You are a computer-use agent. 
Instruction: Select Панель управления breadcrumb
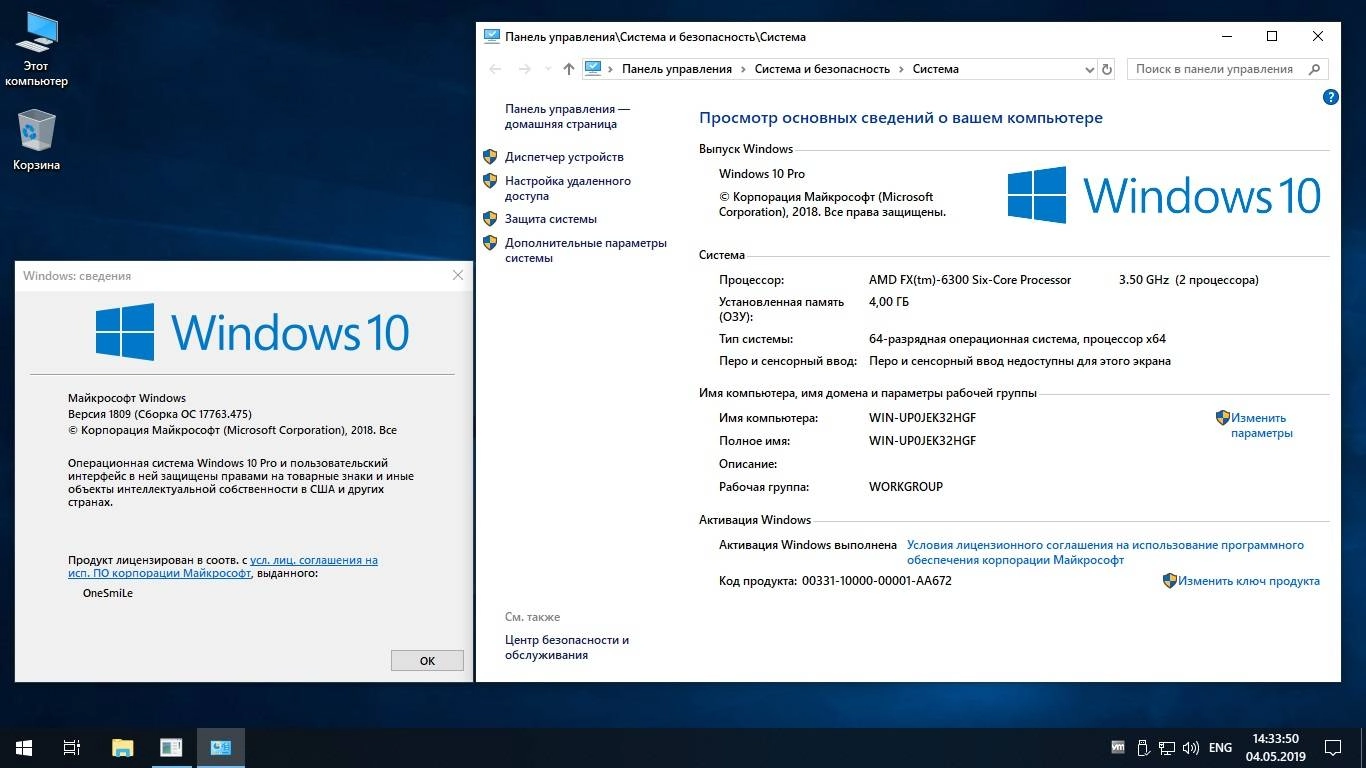point(677,69)
